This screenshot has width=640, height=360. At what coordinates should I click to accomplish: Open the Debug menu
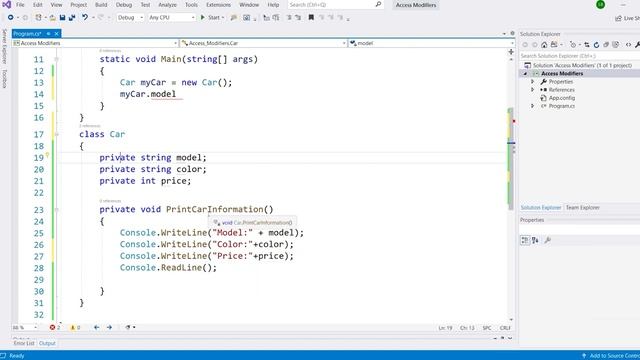pos(124,5)
